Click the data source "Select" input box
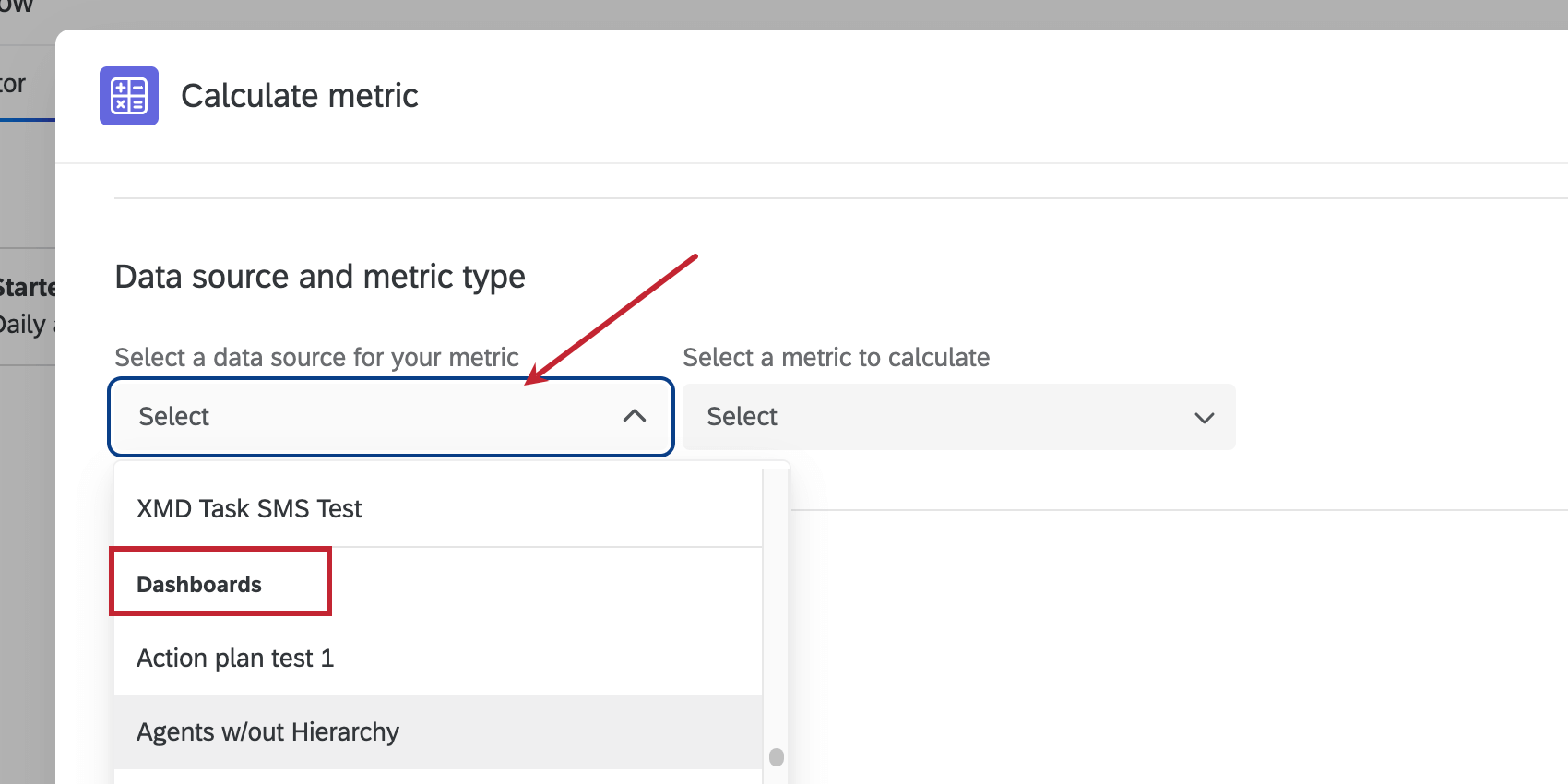Viewport: 1568px width, 784px height. (369, 417)
